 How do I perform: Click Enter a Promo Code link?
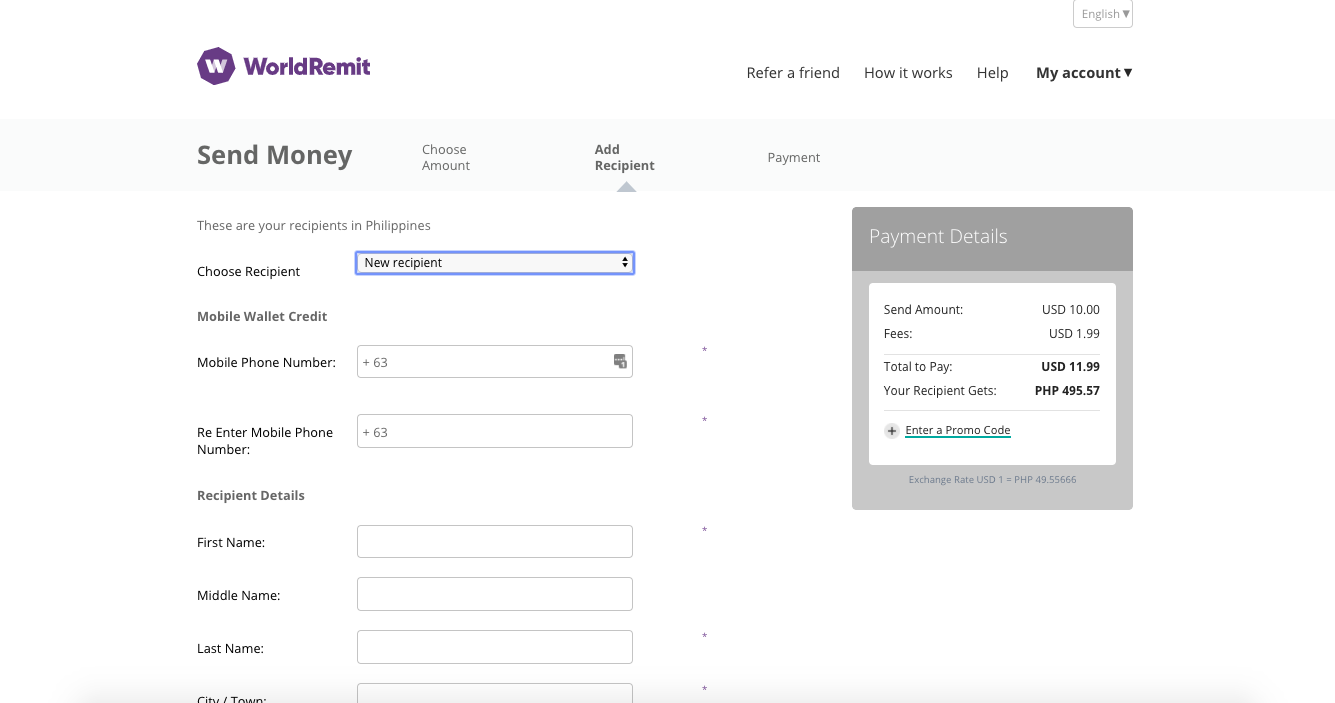(x=958, y=431)
